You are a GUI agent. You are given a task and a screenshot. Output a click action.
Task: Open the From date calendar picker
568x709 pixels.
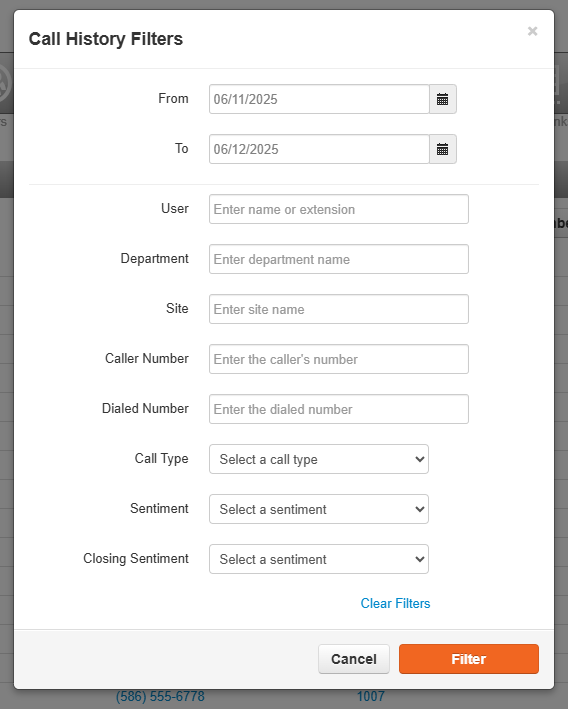(443, 99)
